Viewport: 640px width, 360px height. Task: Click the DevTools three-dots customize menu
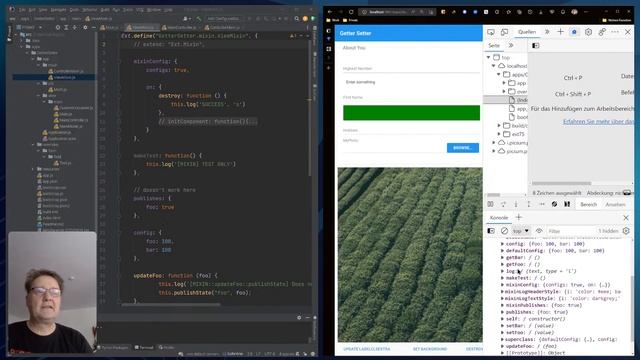pyautogui.click(x=615, y=32)
